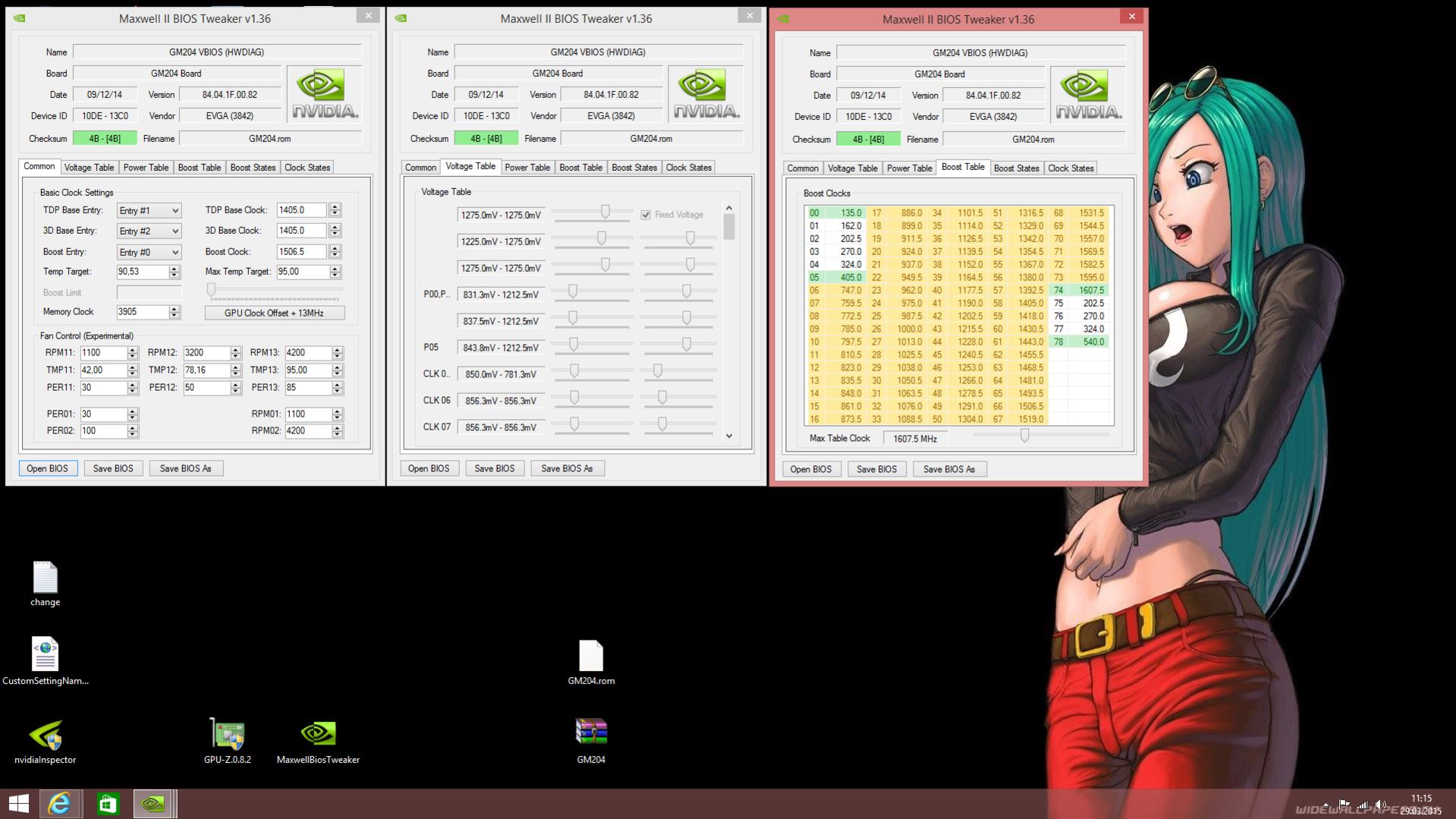Click the 3D Base Clock stepper arrows
This screenshot has width=1456, height=819.
(335, 231)
